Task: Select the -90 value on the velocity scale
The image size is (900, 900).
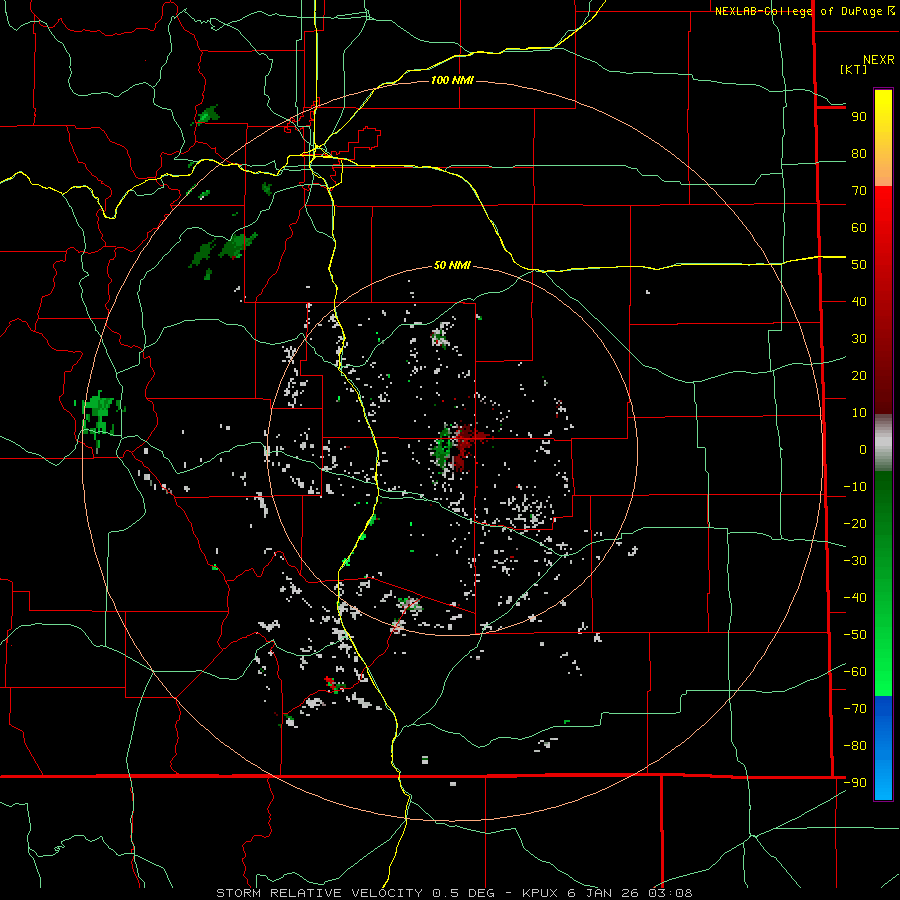Action: click(x=855, y=783)
